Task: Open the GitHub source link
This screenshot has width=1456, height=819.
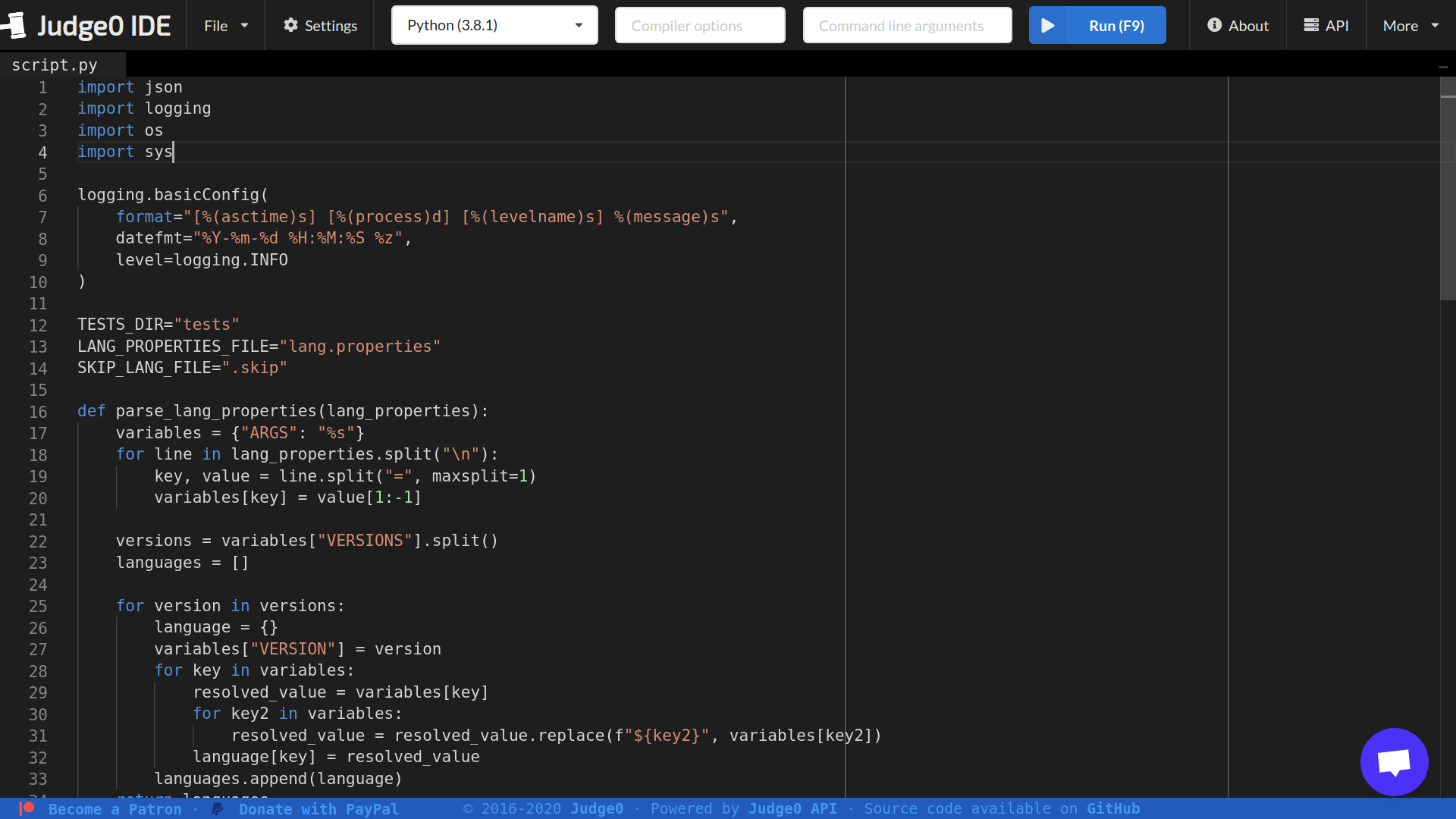Action: click(x=1114, y=808)
